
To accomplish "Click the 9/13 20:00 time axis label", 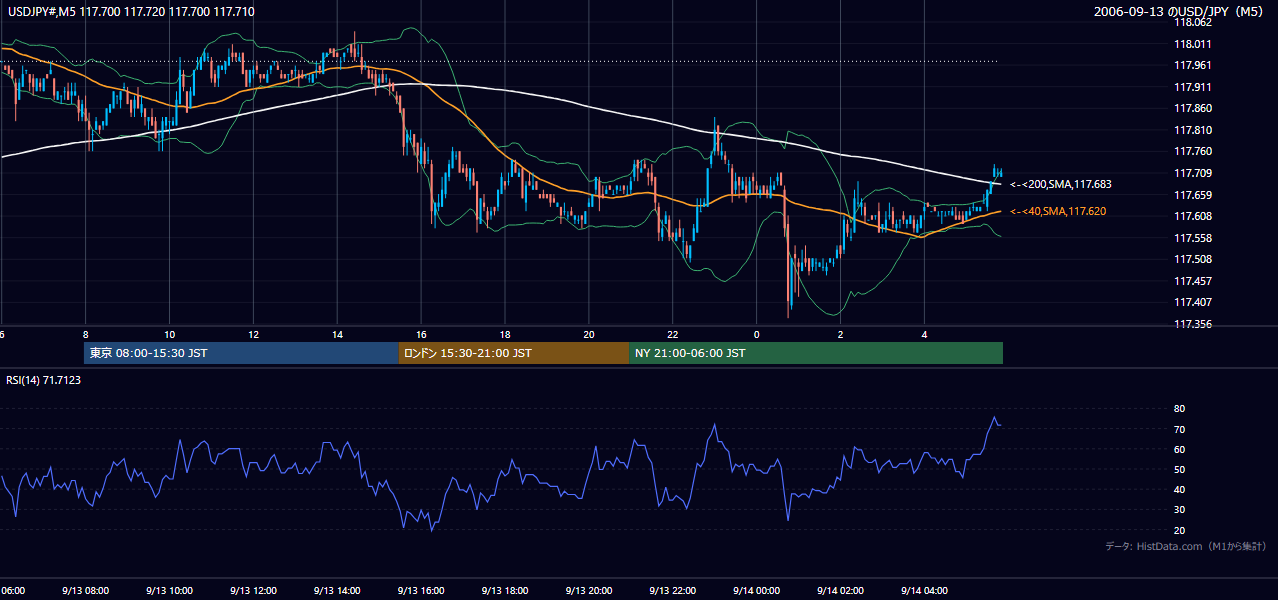I will pyautogui.click(x=590, y=590).
